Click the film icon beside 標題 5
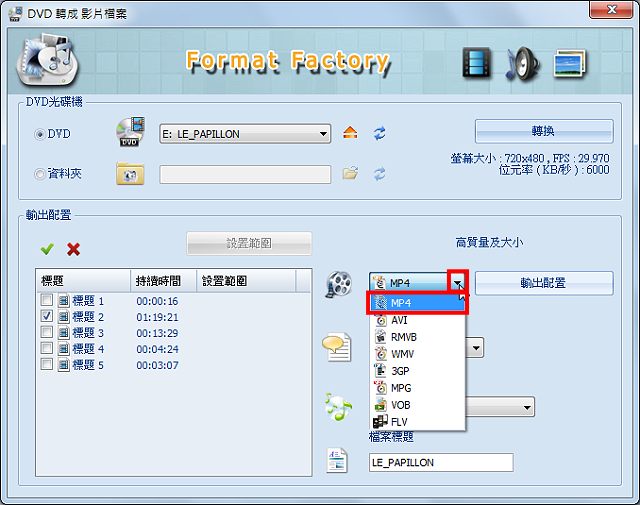Viewport: 640px width, 505px height. click(64, 365)
